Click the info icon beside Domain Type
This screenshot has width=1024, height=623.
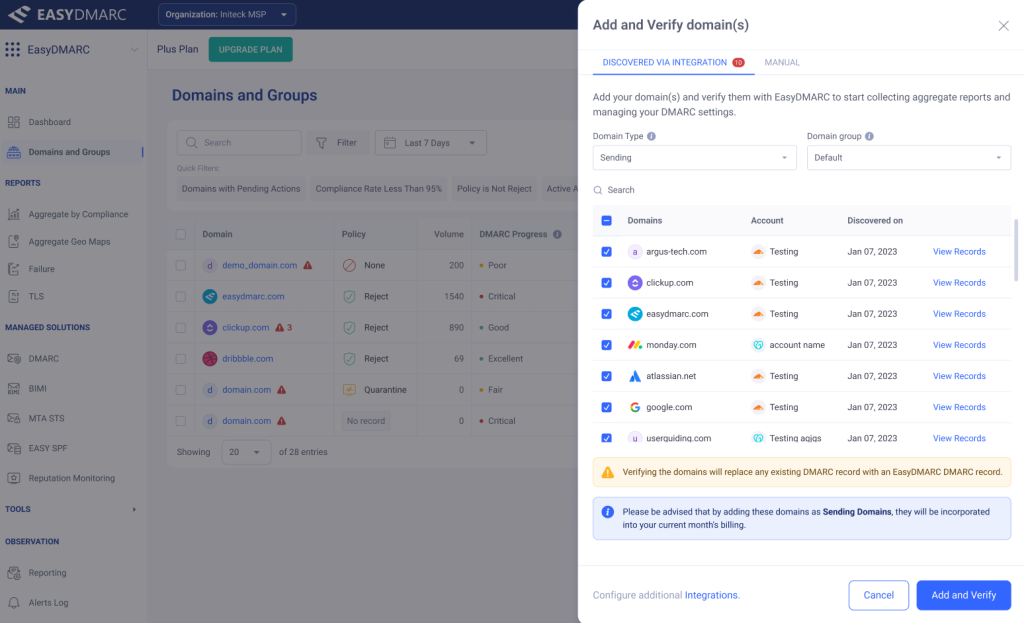651,136
